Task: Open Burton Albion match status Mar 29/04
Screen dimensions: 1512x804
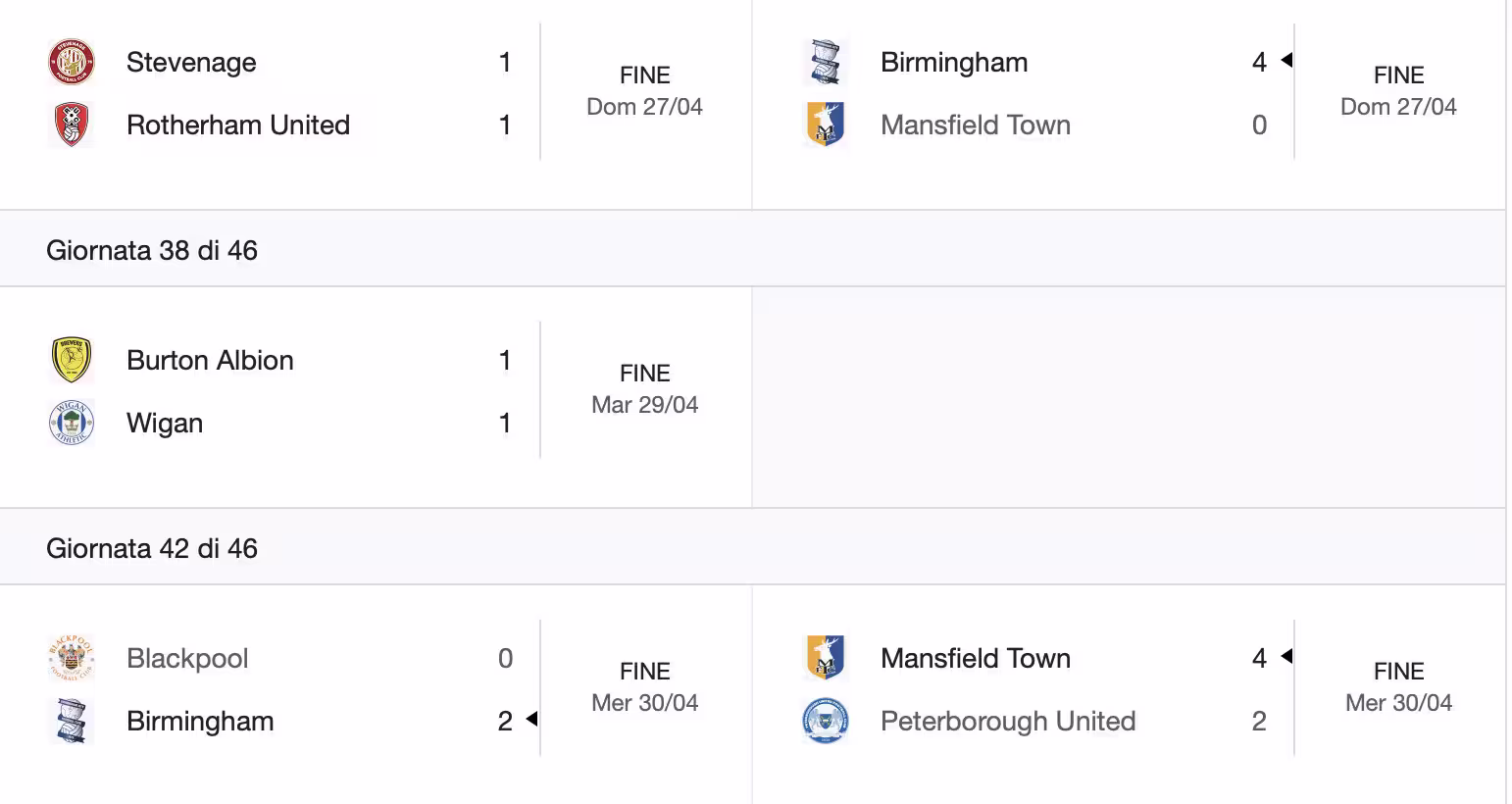Action: (x=644, y=389)
